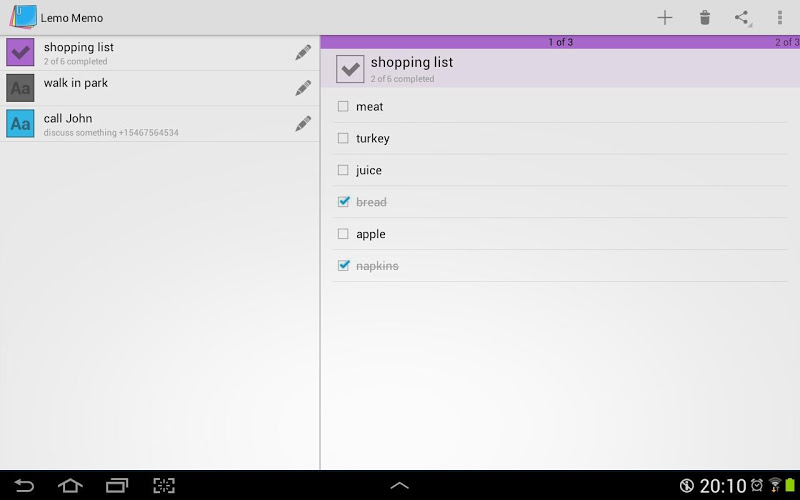This screenshot has height=500, width=800.
Task: Tap 2 of 6 completed under sidebar shopping list
Action: click(x=75, y=61)
